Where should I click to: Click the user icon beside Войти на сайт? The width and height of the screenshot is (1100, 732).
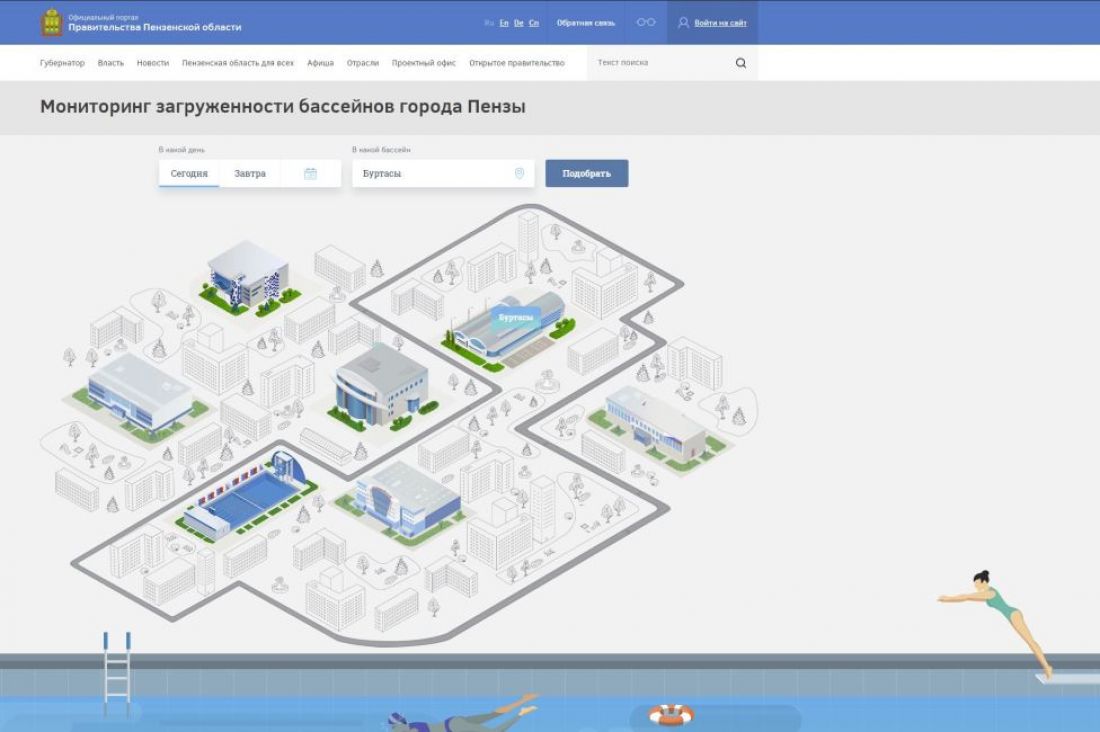683,22
